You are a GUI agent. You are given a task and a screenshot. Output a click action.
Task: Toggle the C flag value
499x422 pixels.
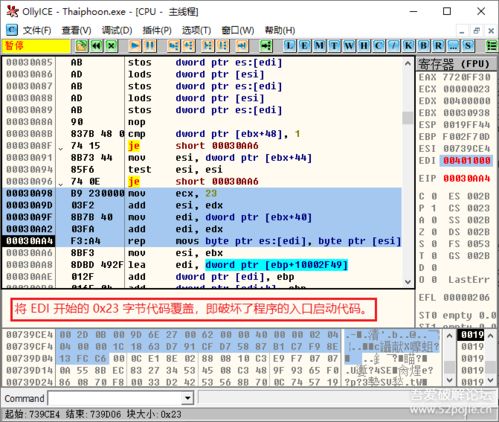click(434, 196)
